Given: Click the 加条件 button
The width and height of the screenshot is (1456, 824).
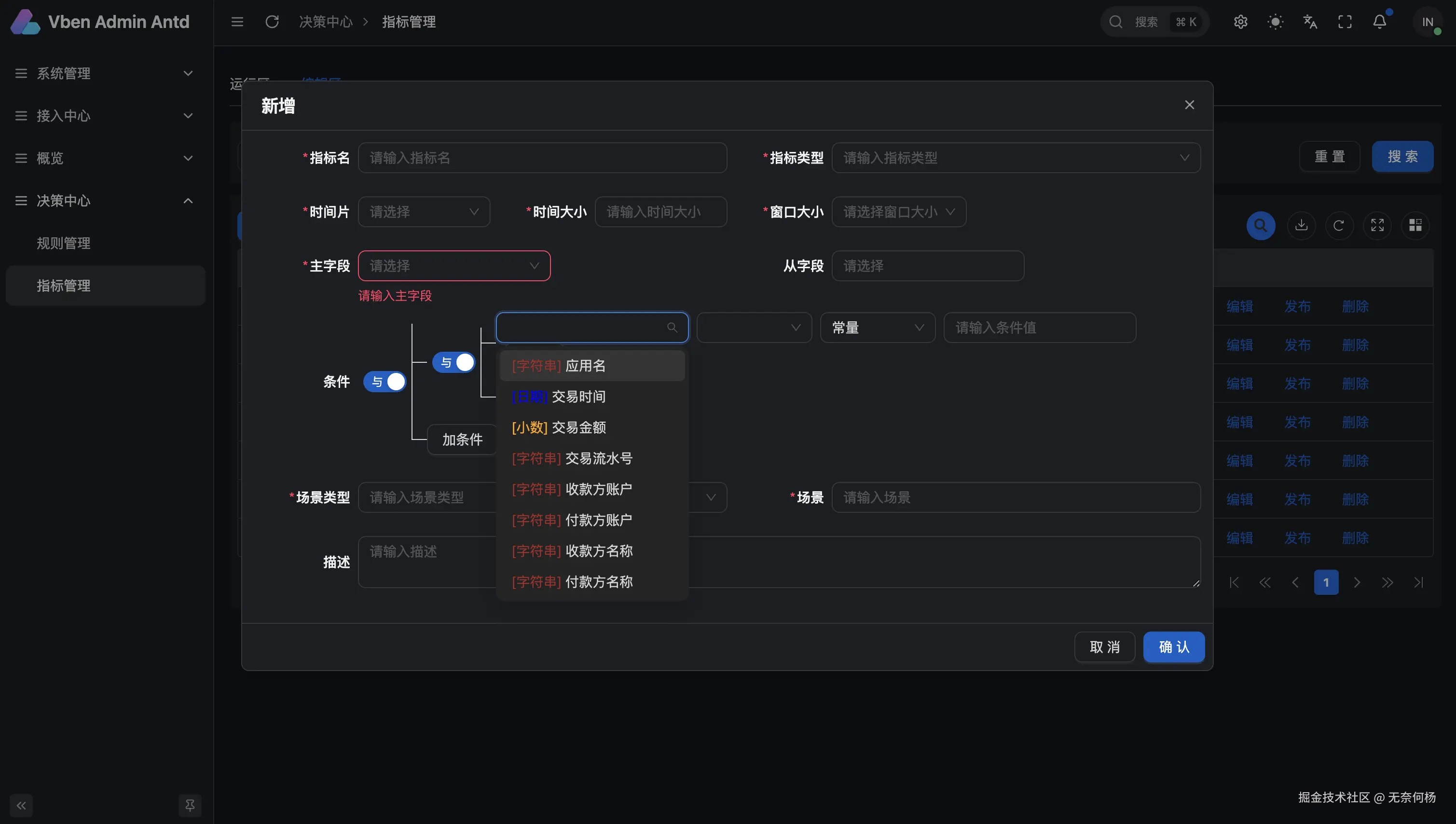Looking at the screenshot, I should 462,439.
